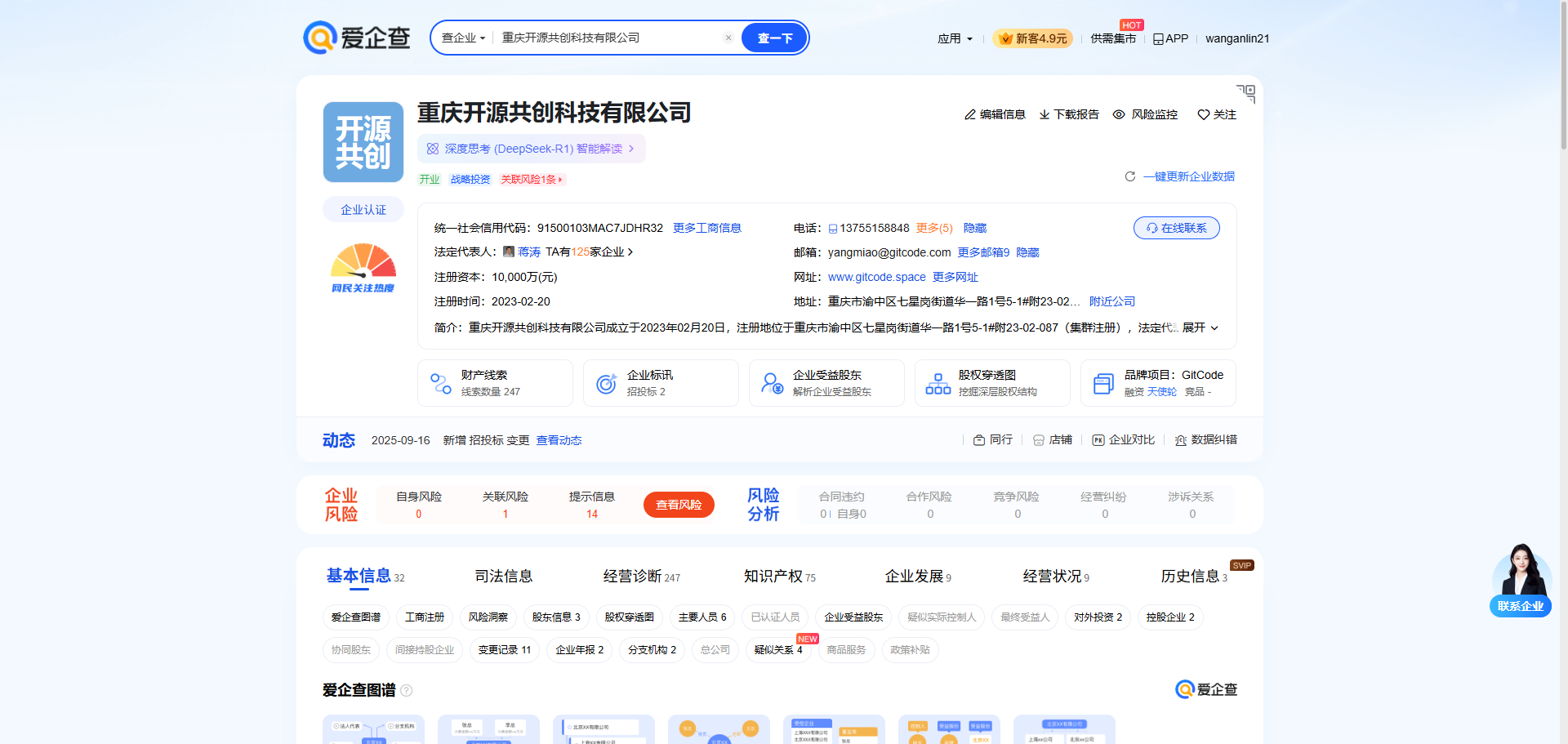The height and width of the screenshot is (744, 1568).
Task: Open 编辑信息 with the pencil icon
Action: point(969,114)
